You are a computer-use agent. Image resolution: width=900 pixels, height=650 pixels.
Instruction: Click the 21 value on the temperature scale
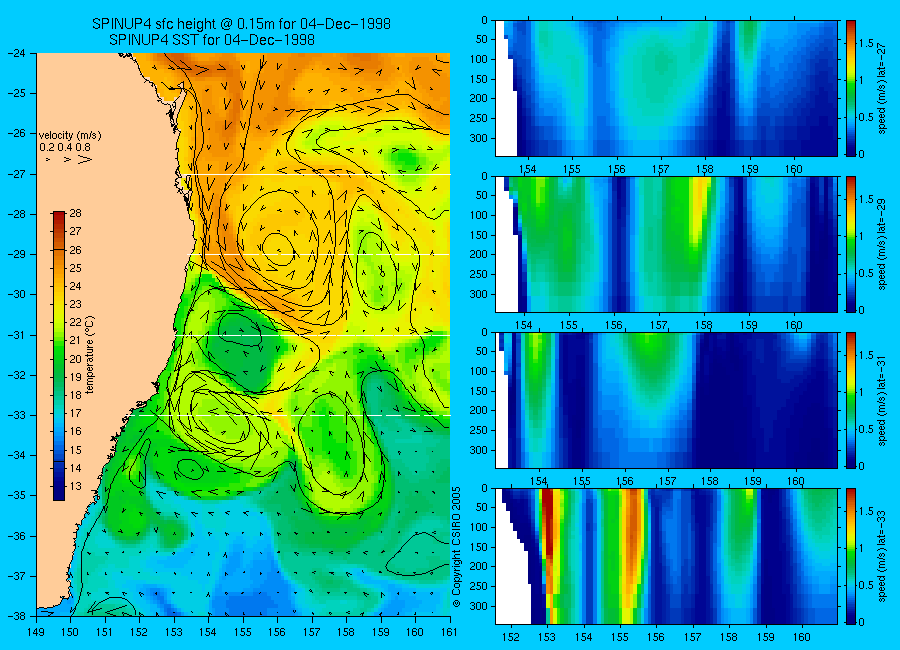(76, 341)
